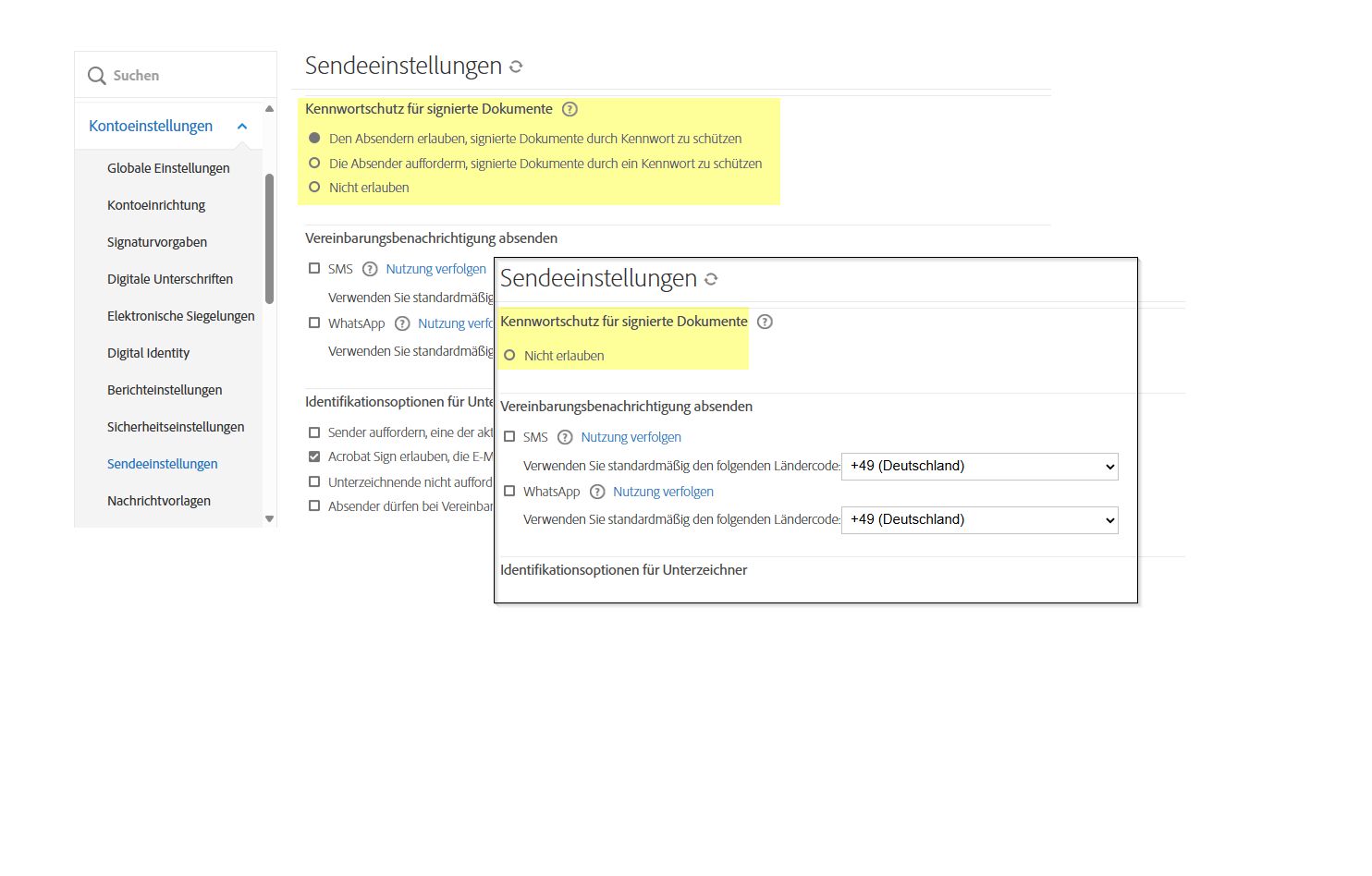
Task: Open Sicherheitseinstellungen in sidebar
Action: pos(176,427)
